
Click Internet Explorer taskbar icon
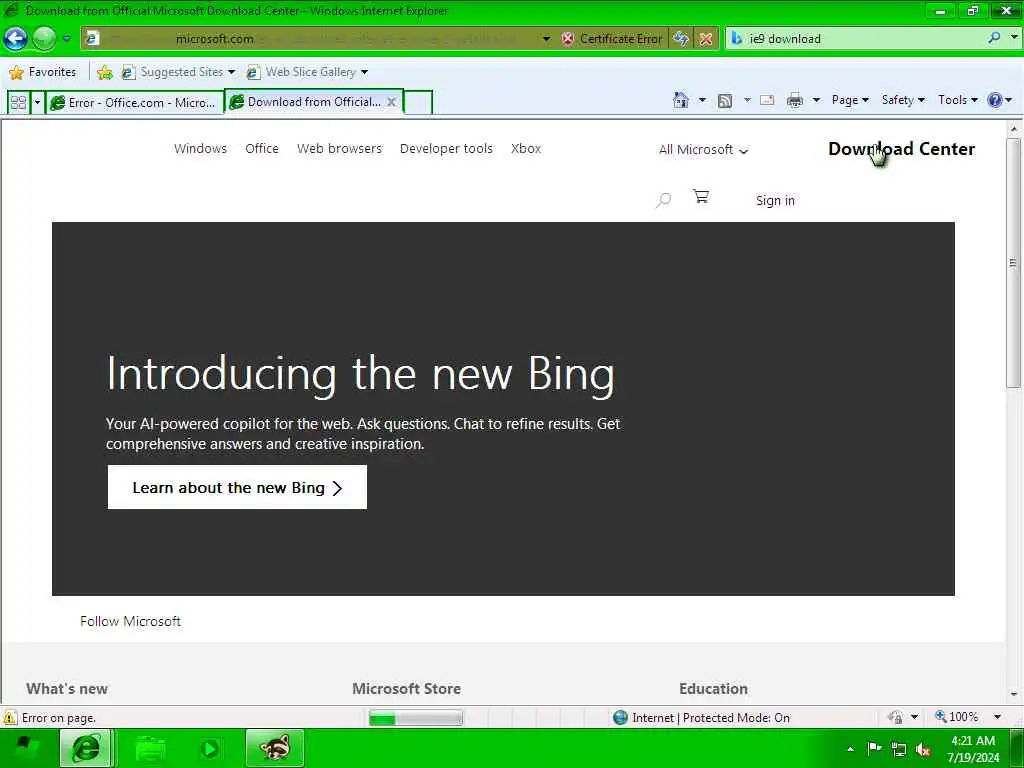point(86,748)
